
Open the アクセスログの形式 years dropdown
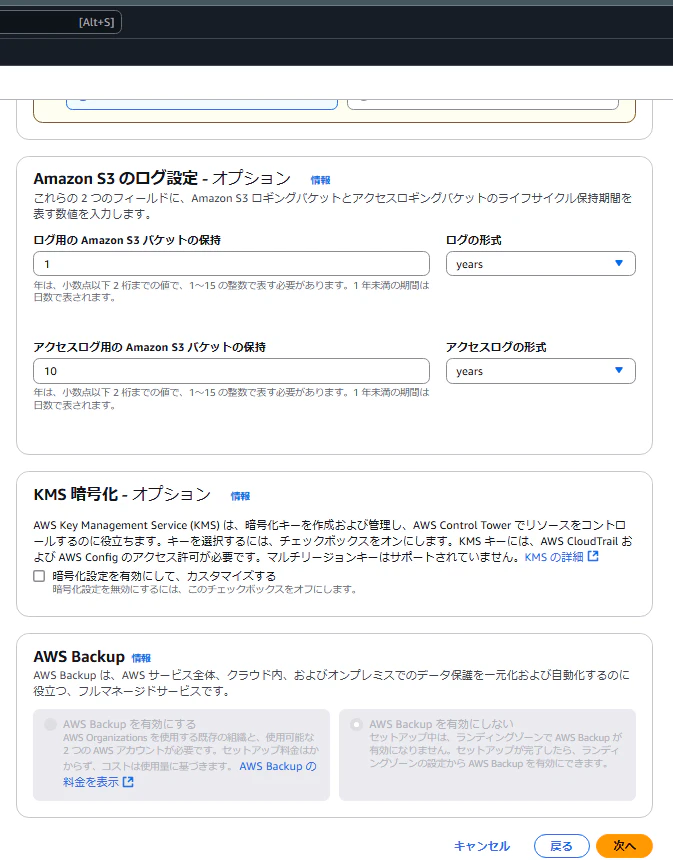pyautogui.click(x=540, y=371)
